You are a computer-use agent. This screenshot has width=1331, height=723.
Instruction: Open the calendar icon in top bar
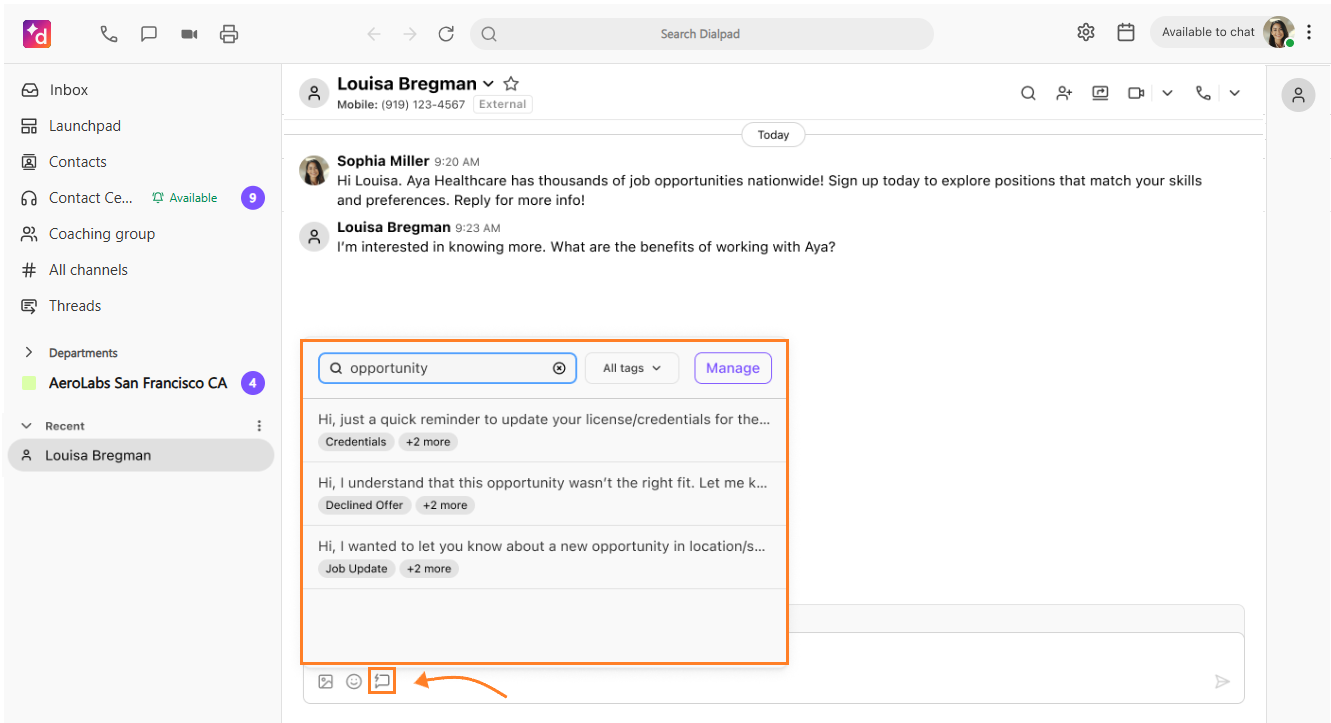tap(1126, 32)
